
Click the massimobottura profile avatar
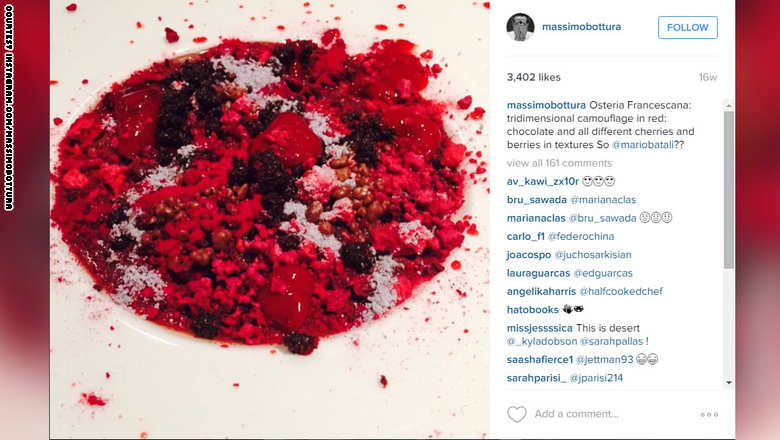click(520, 27)
